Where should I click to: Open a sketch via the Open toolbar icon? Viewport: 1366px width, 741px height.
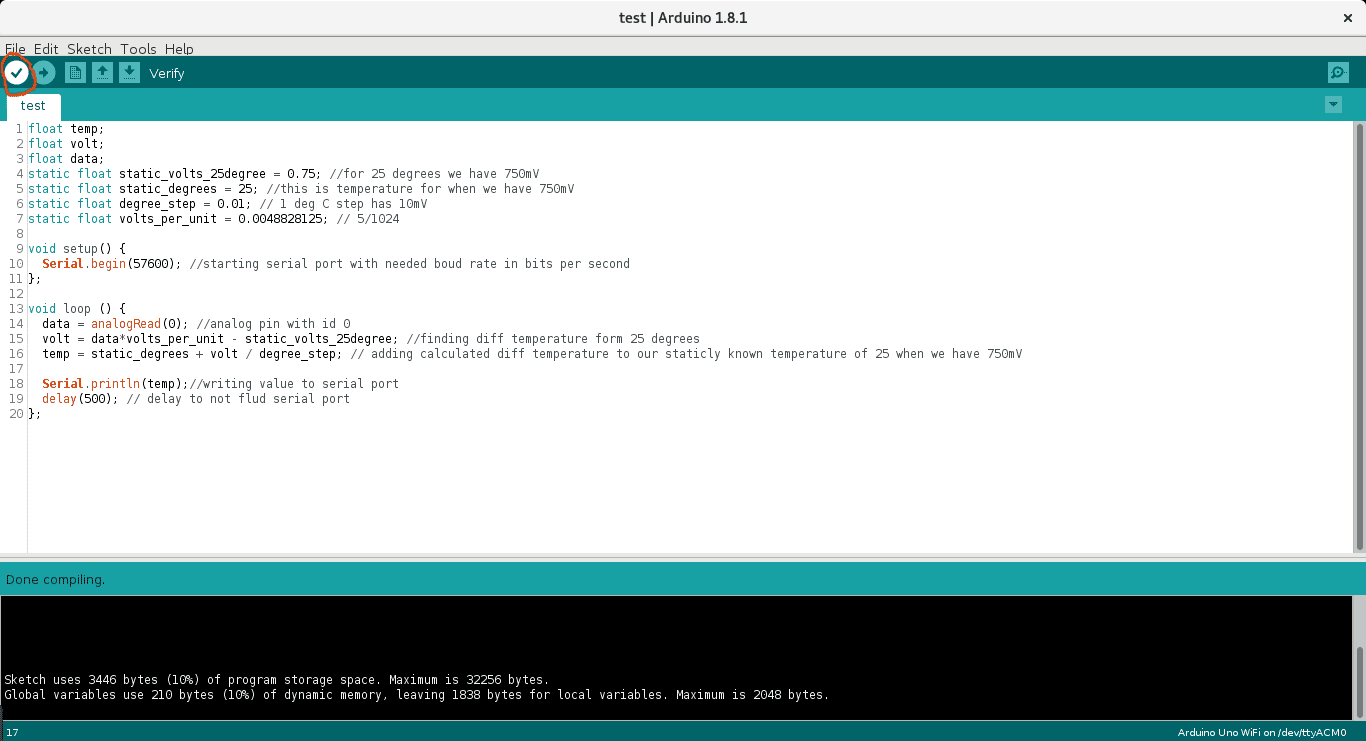pos(102,72)
